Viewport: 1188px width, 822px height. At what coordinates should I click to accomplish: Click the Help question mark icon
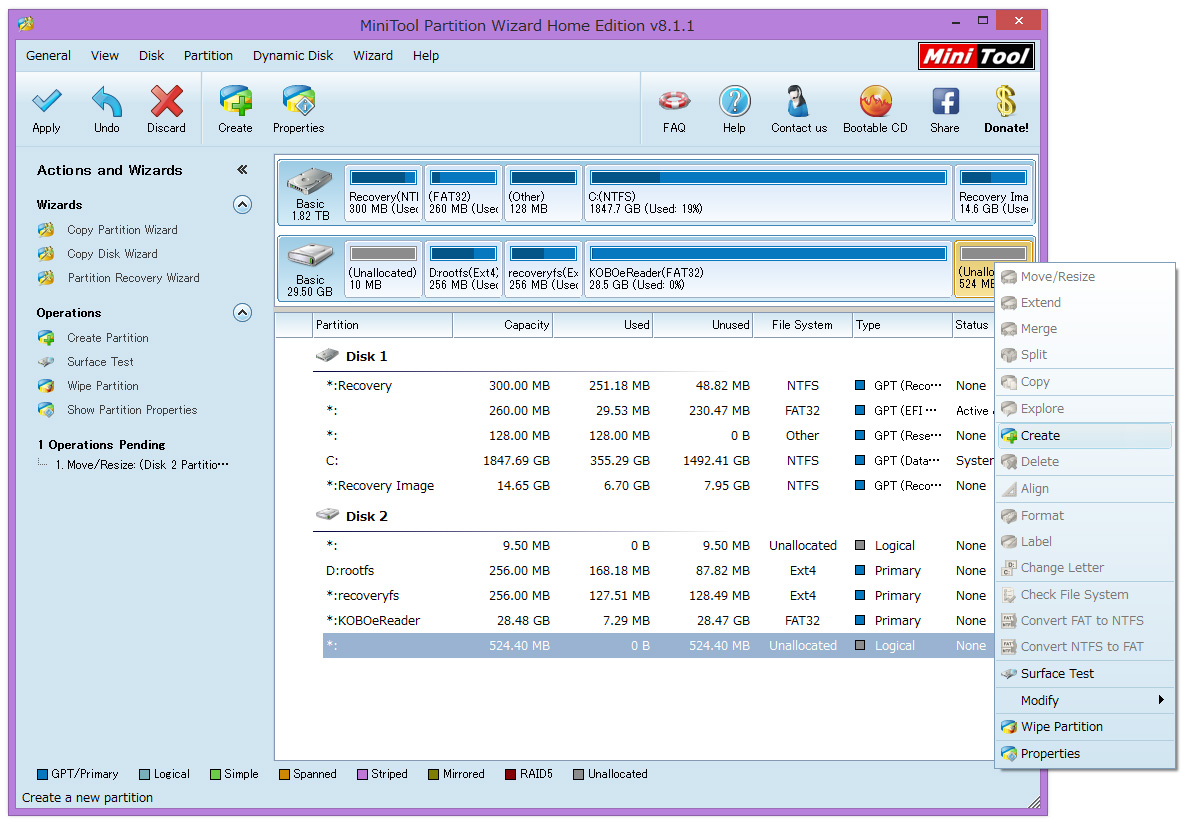point(734,101)
